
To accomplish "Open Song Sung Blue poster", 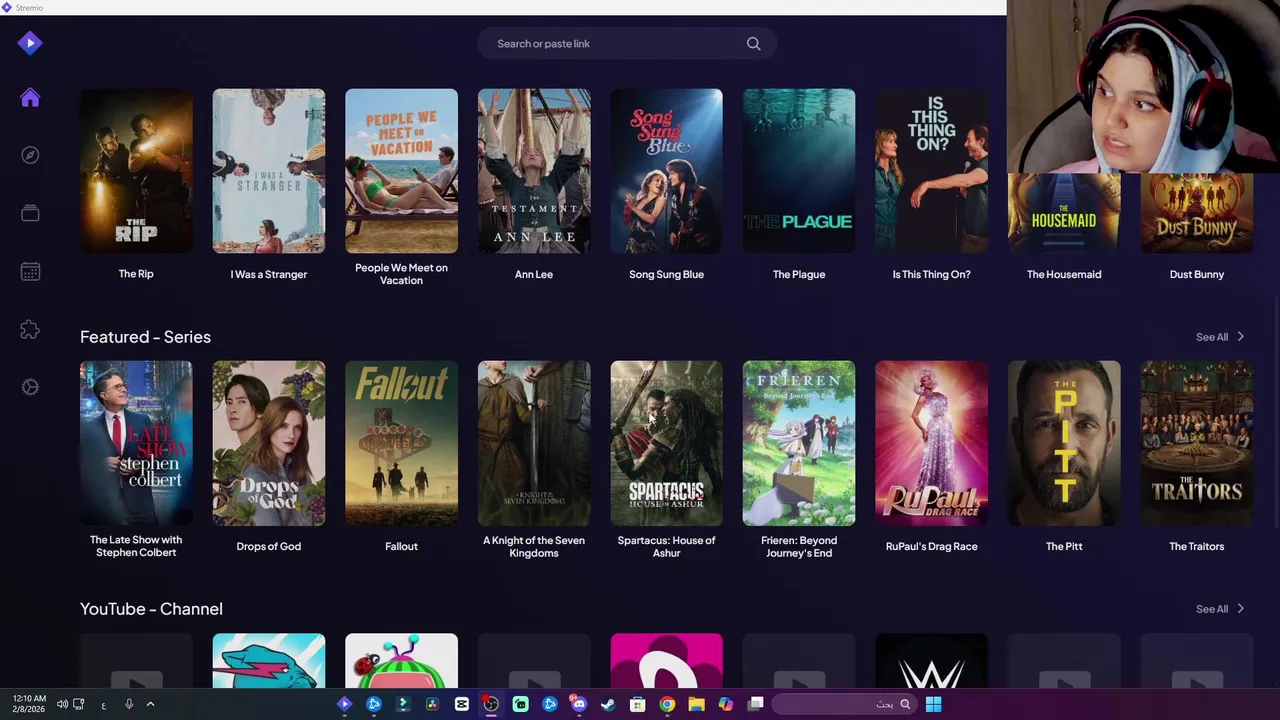I will (x=666, y=171).
